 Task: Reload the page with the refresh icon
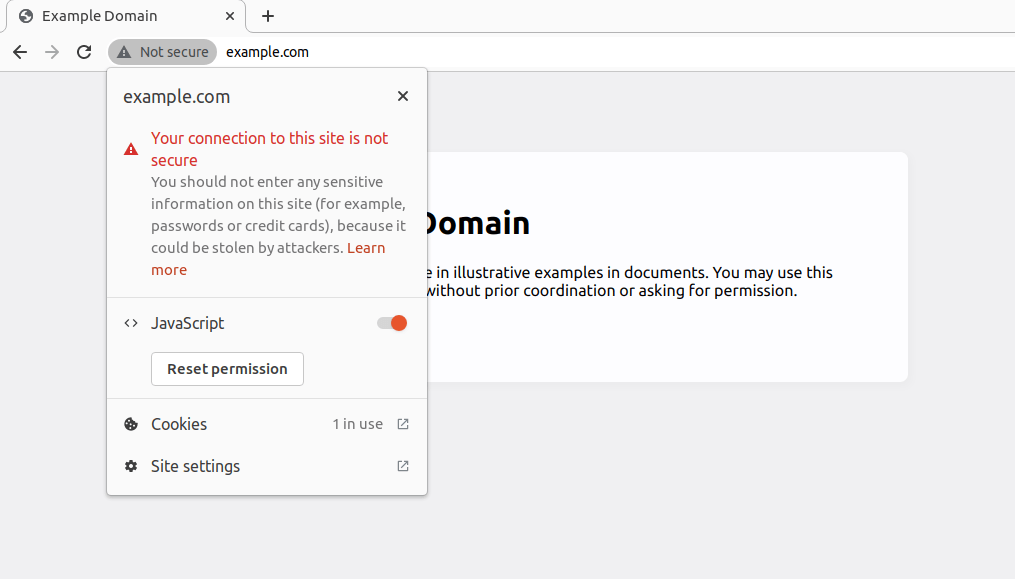(x=84, y=52)
